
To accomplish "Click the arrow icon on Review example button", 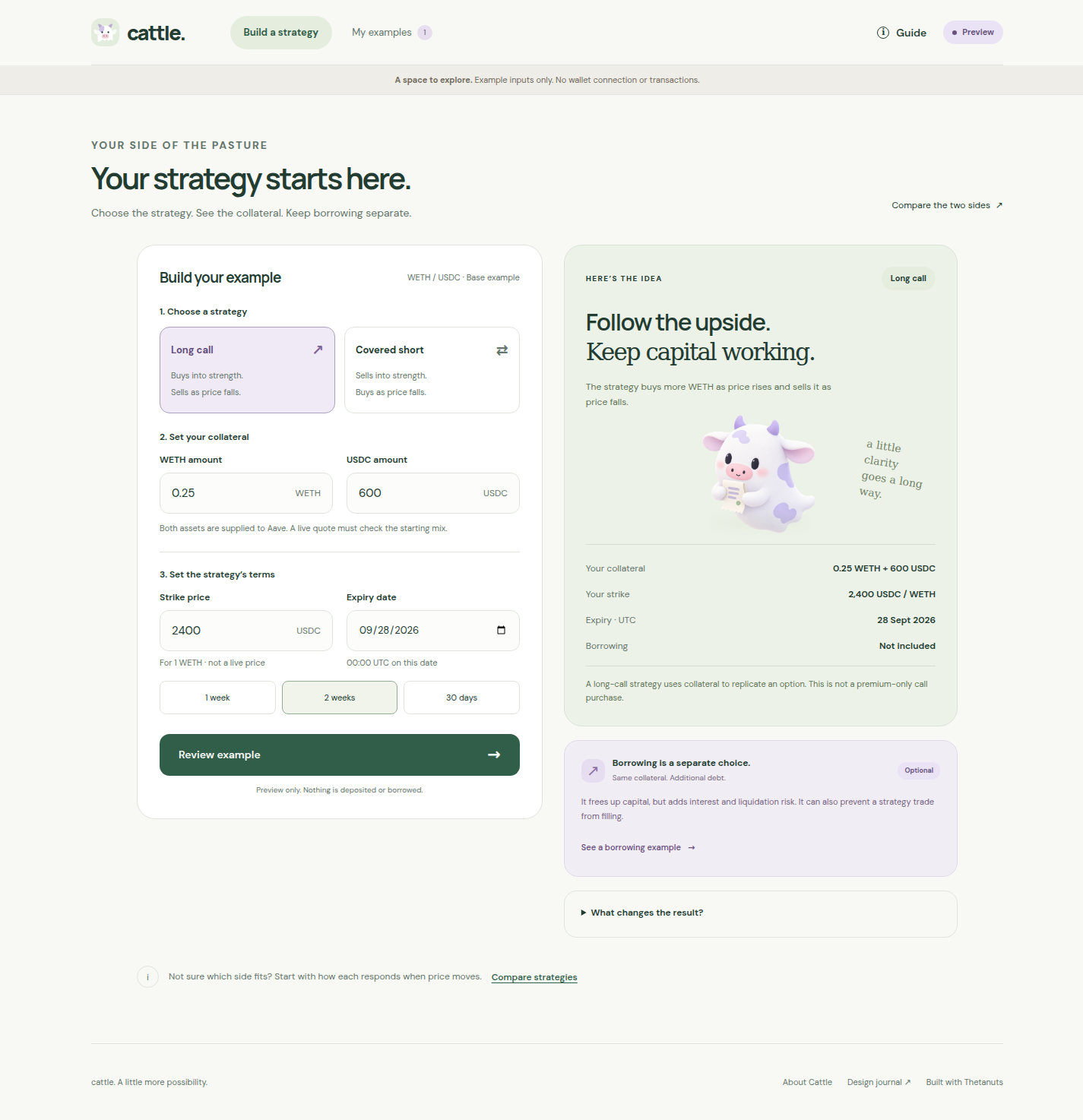I will click(x=494, y=755).
